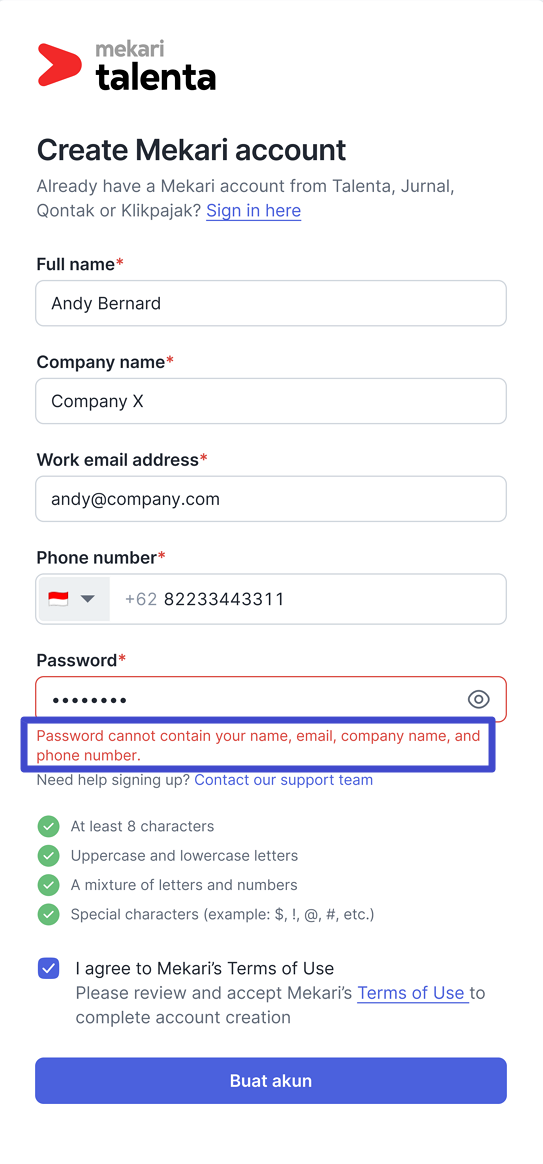Click the green check for At least 8 characters
The width and height of the screenshot is (543, 1164).
click(48, 826)
